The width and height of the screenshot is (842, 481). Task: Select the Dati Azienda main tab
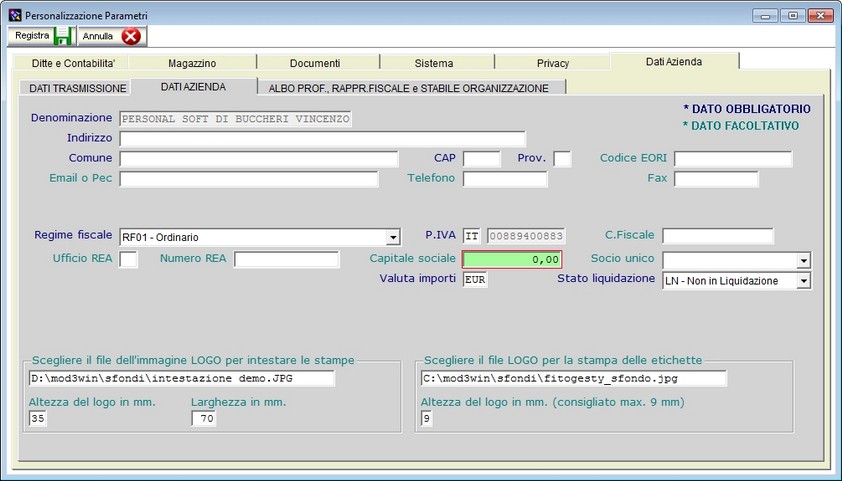[674, 61]
